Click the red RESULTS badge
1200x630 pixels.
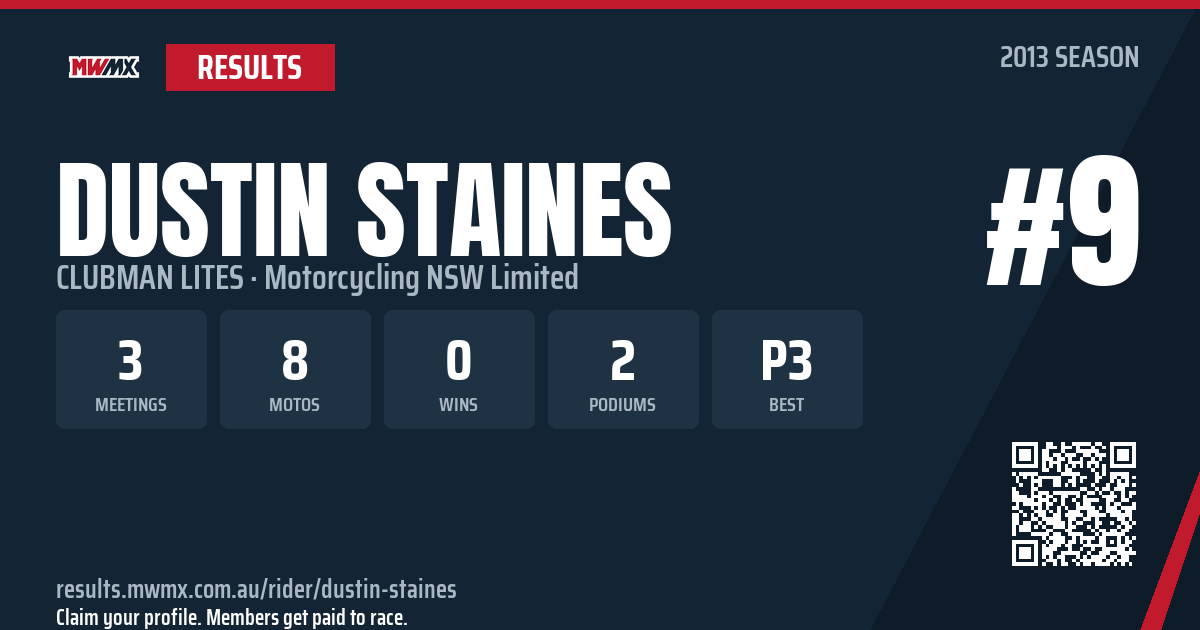250,67
